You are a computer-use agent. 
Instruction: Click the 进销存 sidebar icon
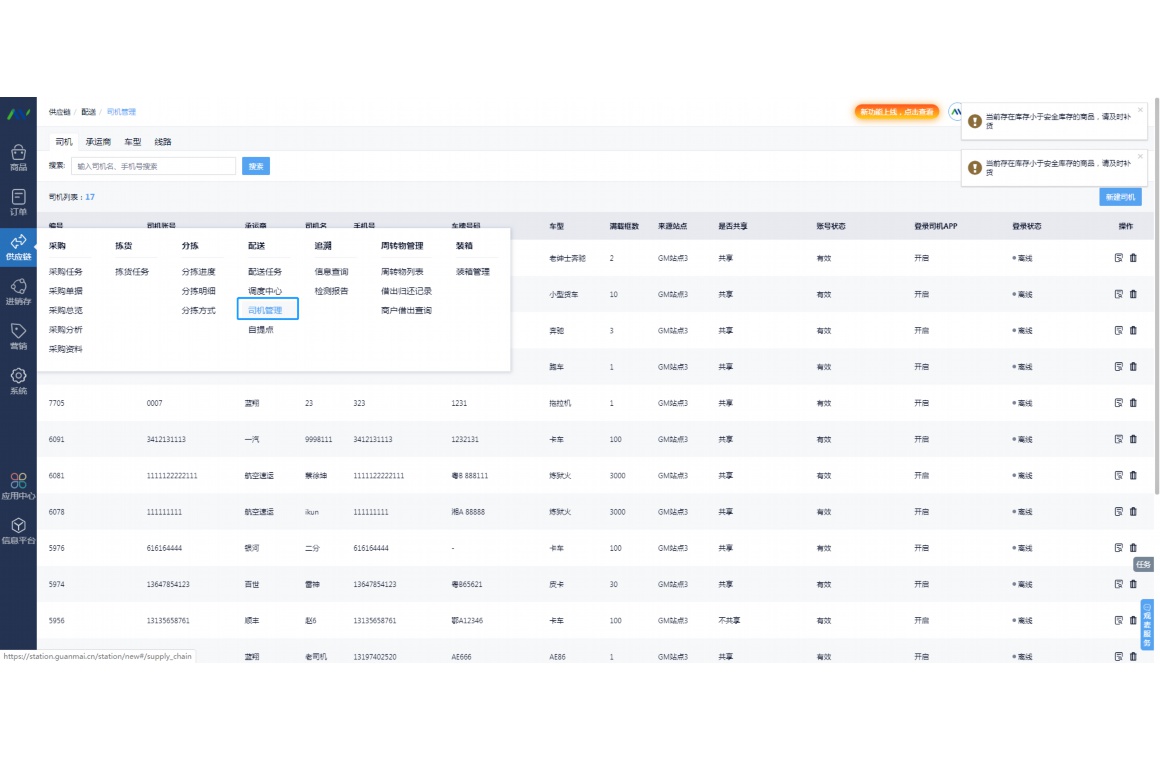[18, 291]
